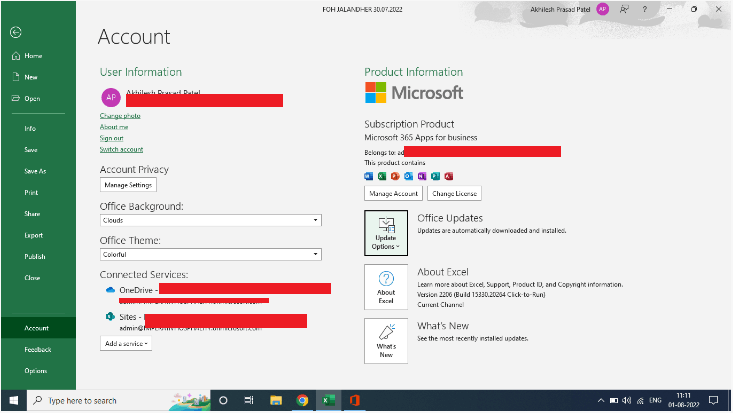The width and height of the screenshot is (733, 413).
Task: Expand the Add a service dropdown
Action: 126,343
